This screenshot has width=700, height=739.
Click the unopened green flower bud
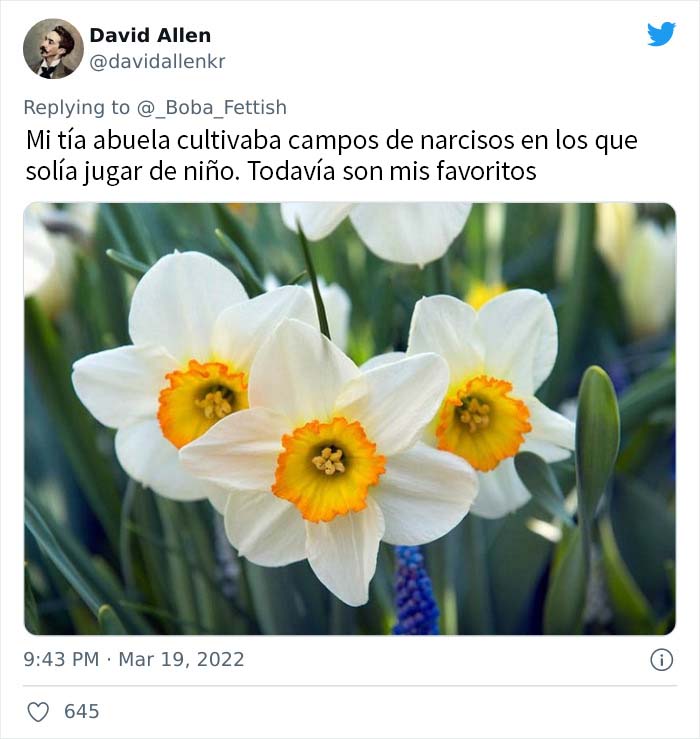click(x=597, y=438)
